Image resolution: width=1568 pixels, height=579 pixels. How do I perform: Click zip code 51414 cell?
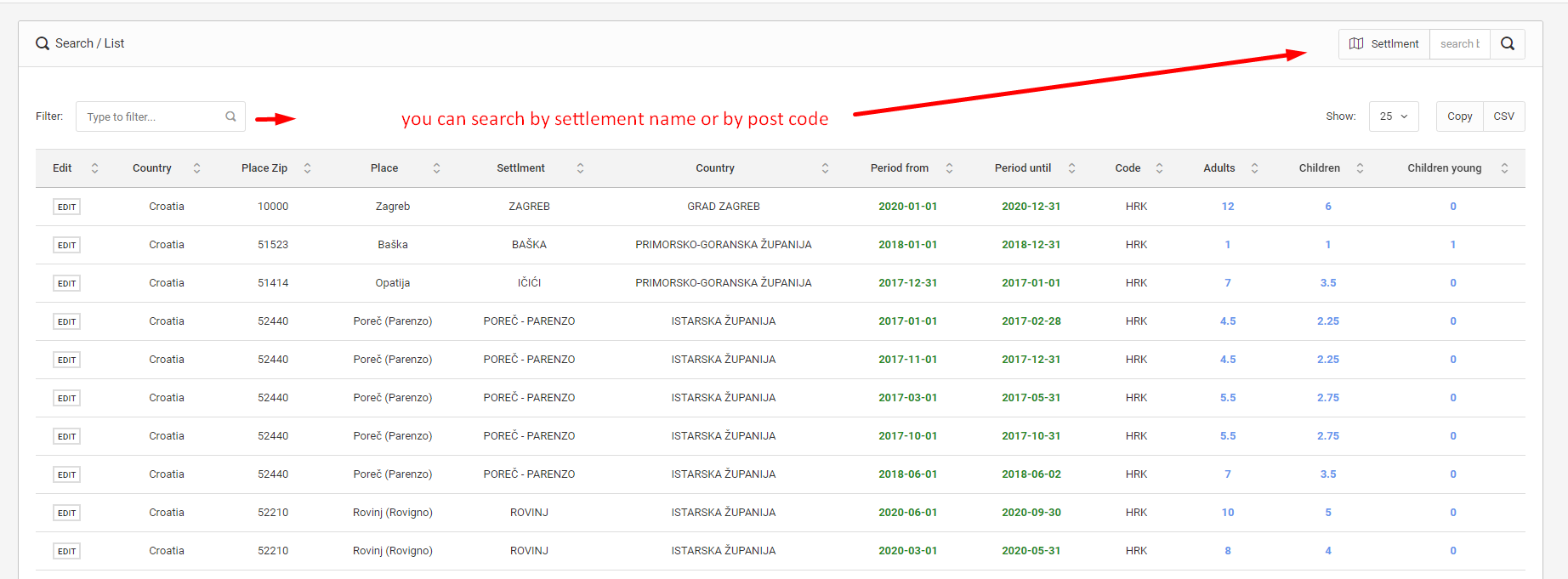(x=273, y=283)
